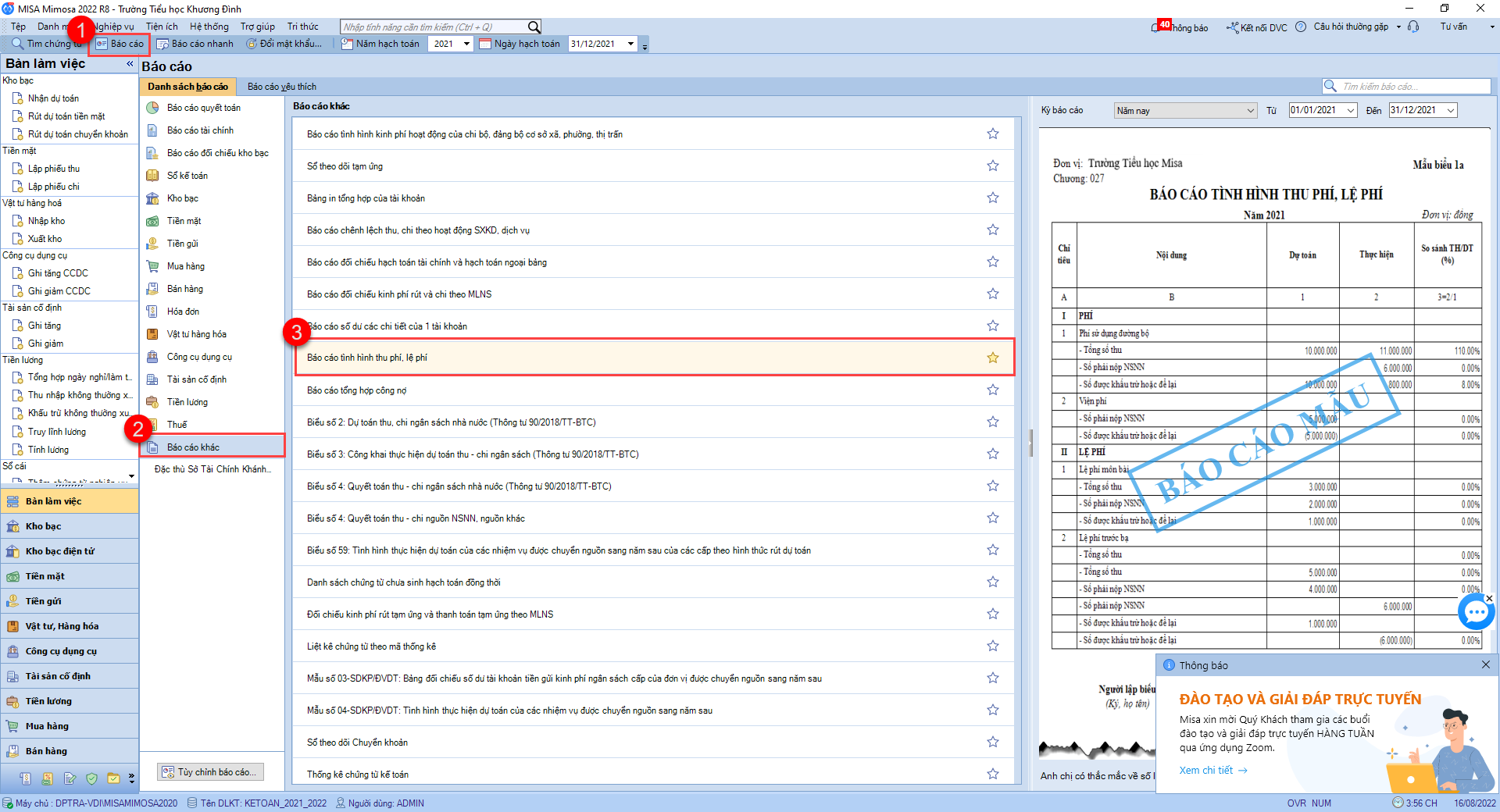Collapse the Bàn làm việc sidebar panel

pyautogui.click(x=130, y=64)
